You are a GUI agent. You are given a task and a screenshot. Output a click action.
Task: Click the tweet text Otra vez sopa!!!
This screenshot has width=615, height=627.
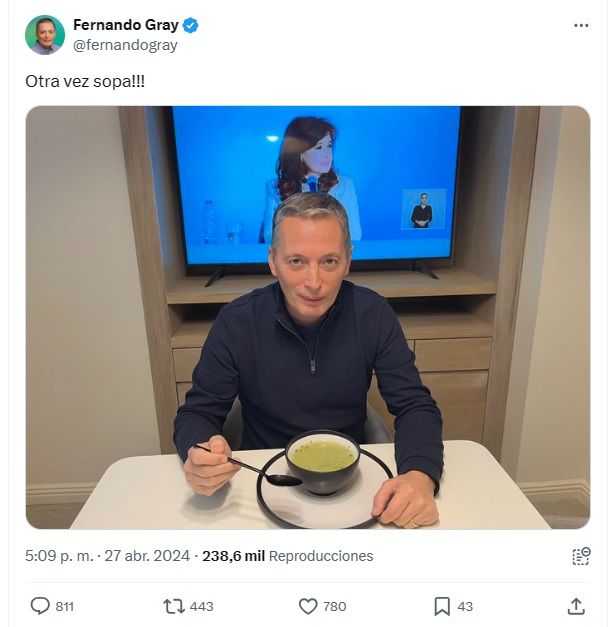click(85, 81)
